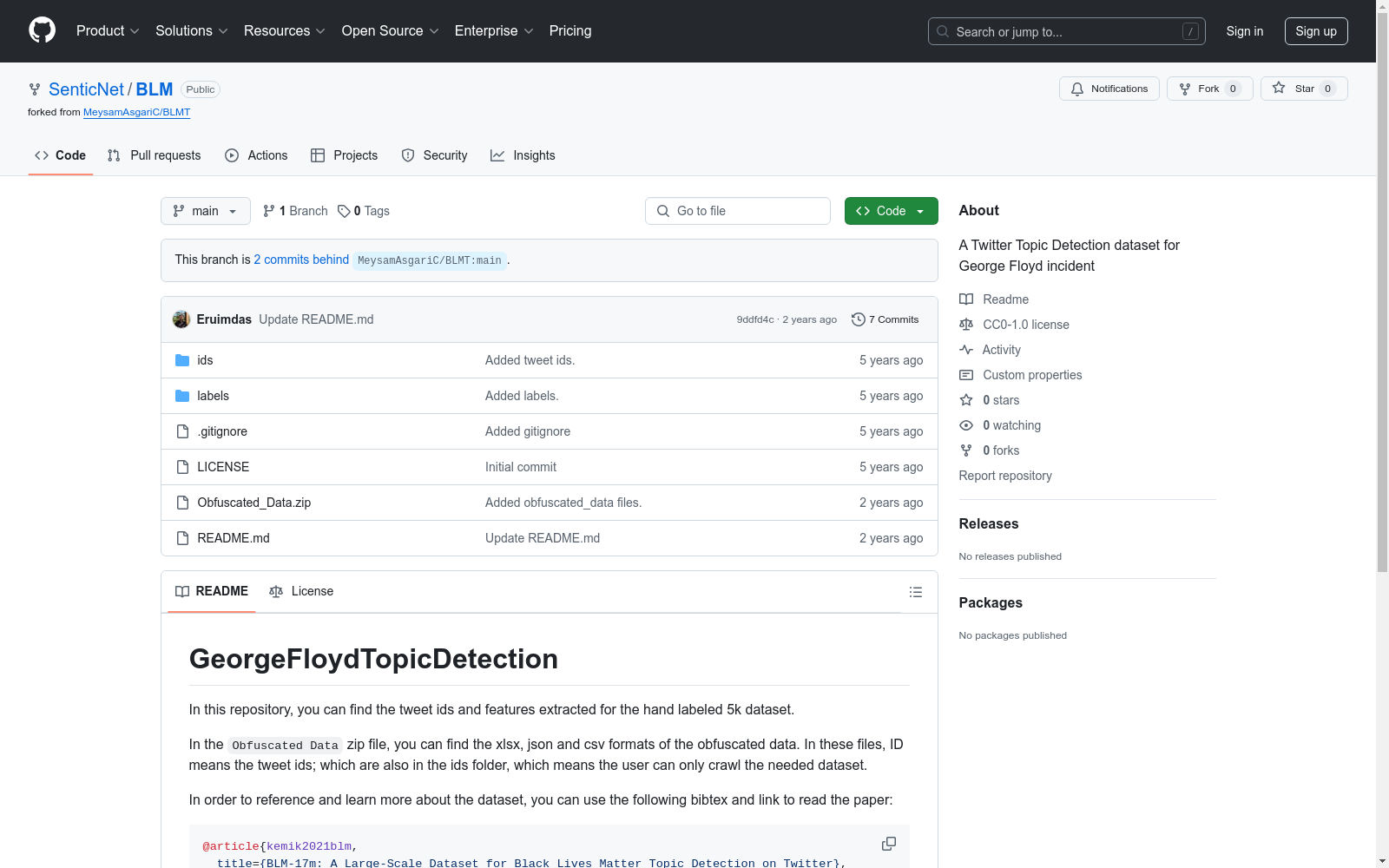Screen dimensions: 1389x868
Task: Open the Releases heading link
Action: (989, 523)
